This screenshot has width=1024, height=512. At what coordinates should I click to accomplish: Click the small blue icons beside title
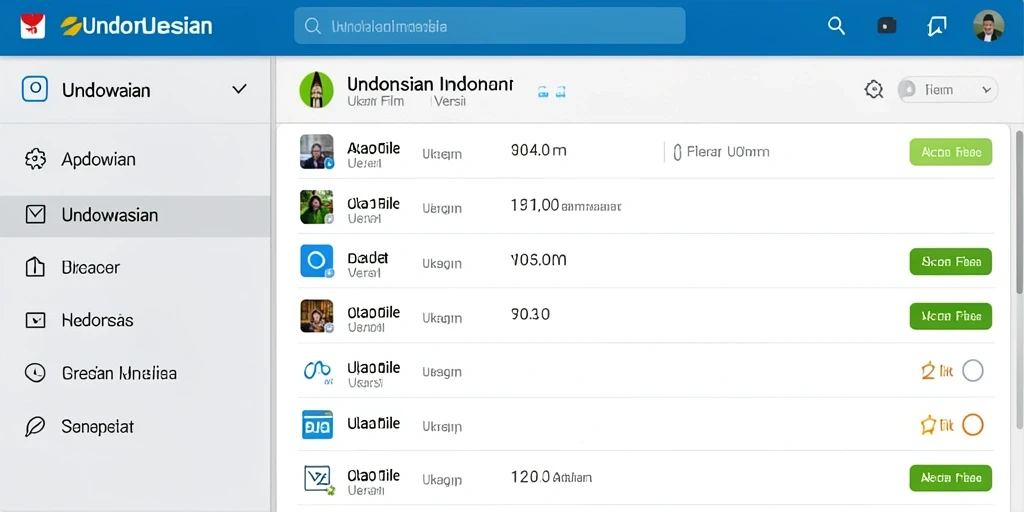[551, 92]
